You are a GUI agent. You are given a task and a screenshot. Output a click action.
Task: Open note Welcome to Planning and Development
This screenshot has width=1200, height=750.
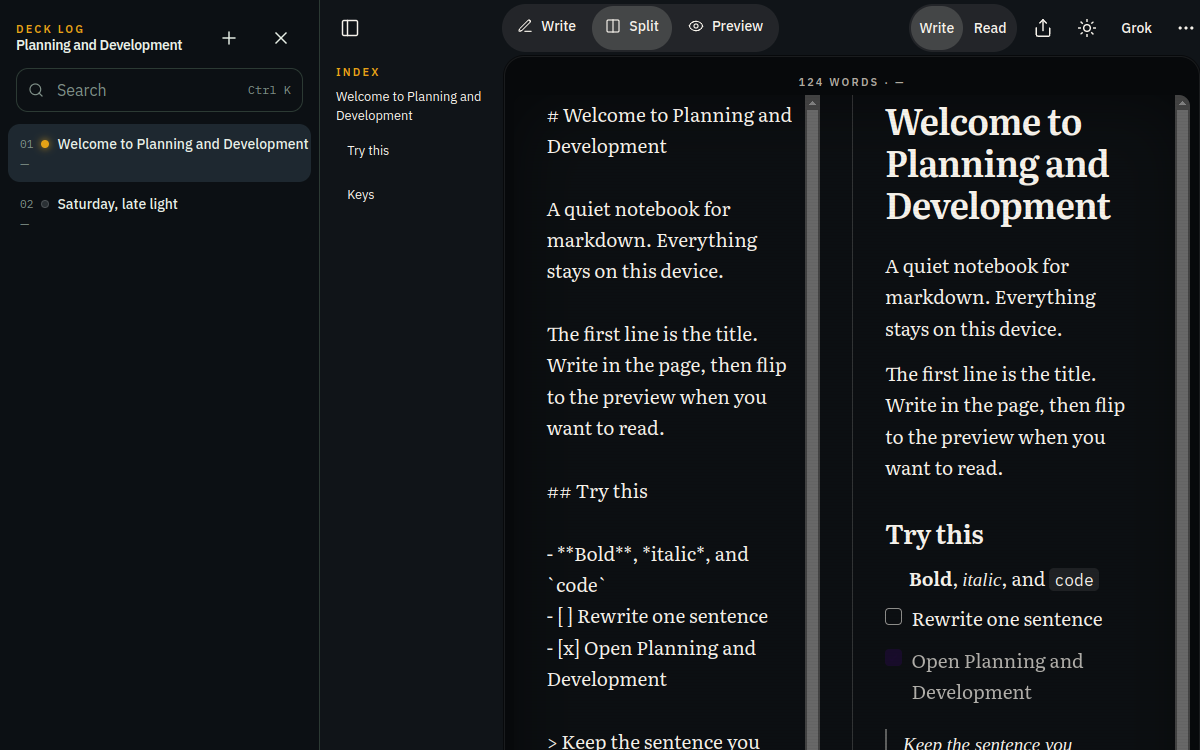point(159,153)
